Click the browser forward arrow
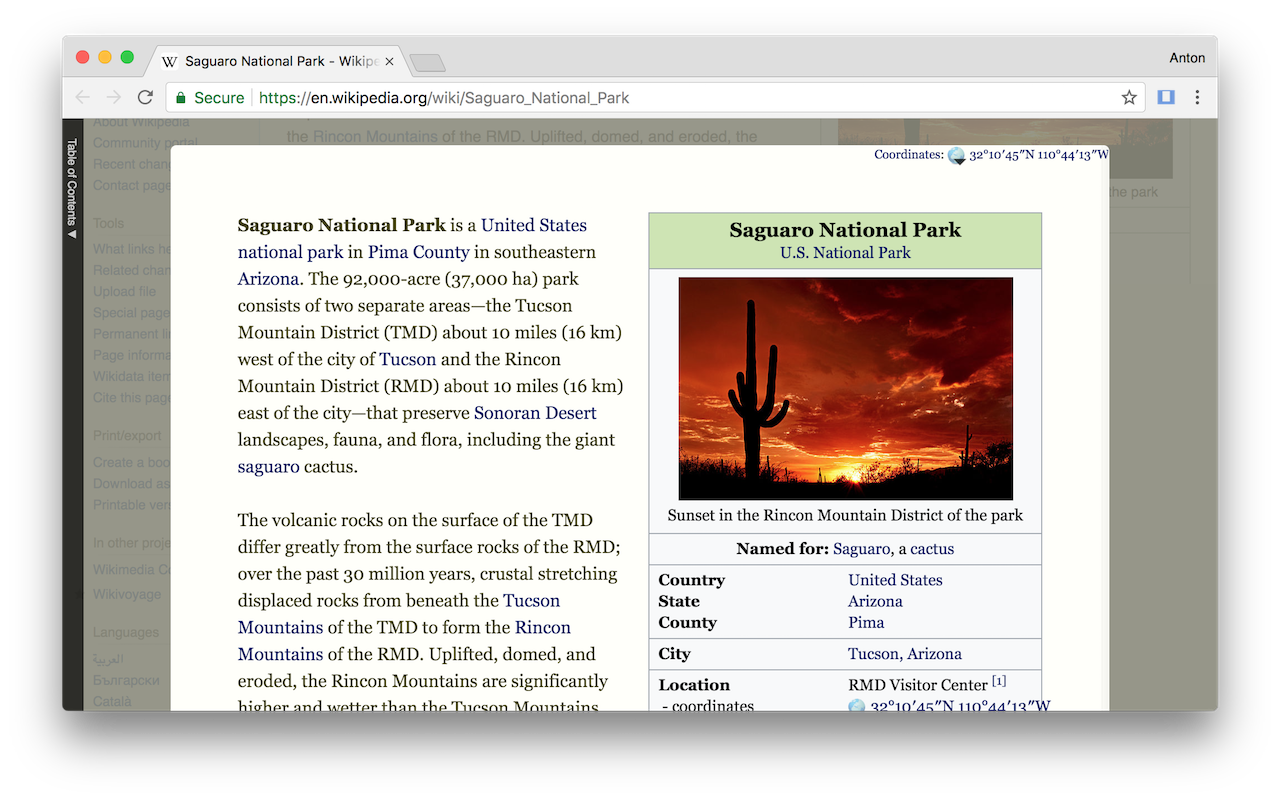Screen dimensions: 1280x800 click(x=114, y=97)
